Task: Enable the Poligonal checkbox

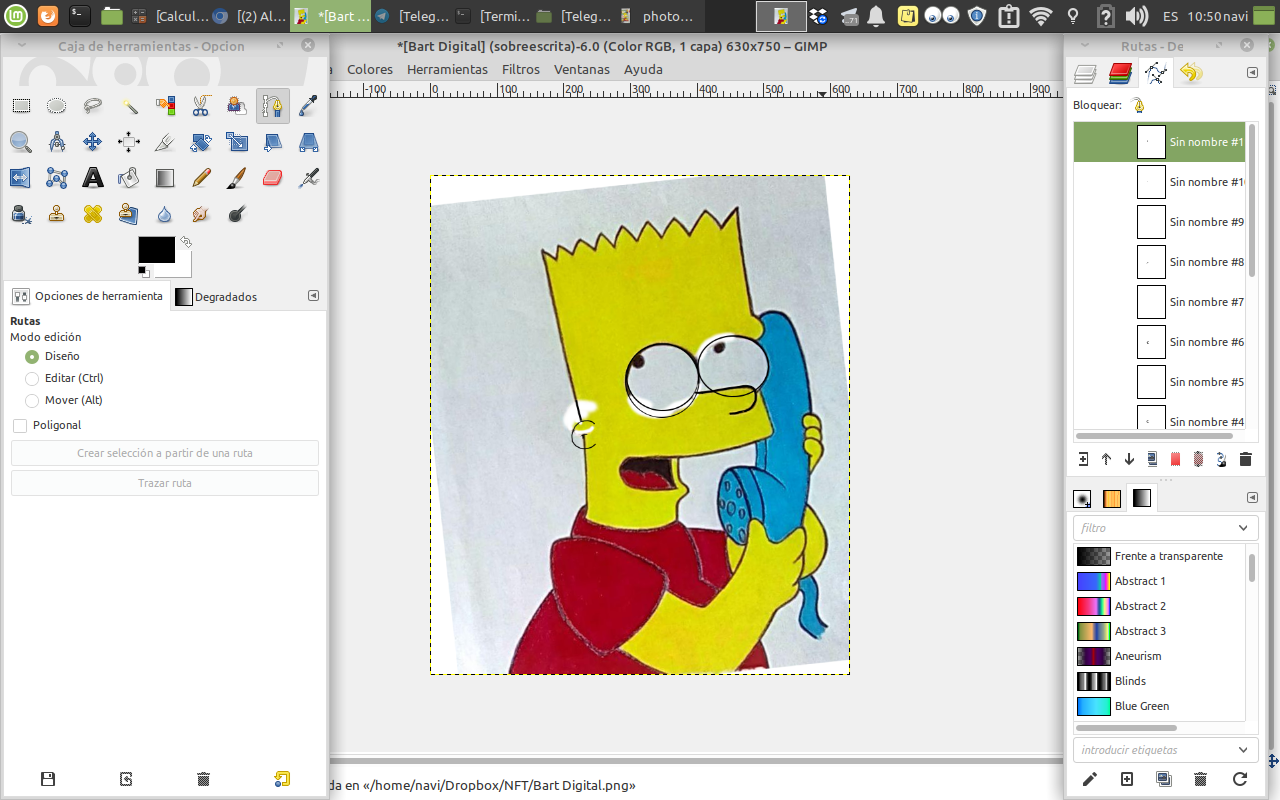Action: (x=20, y=425)
